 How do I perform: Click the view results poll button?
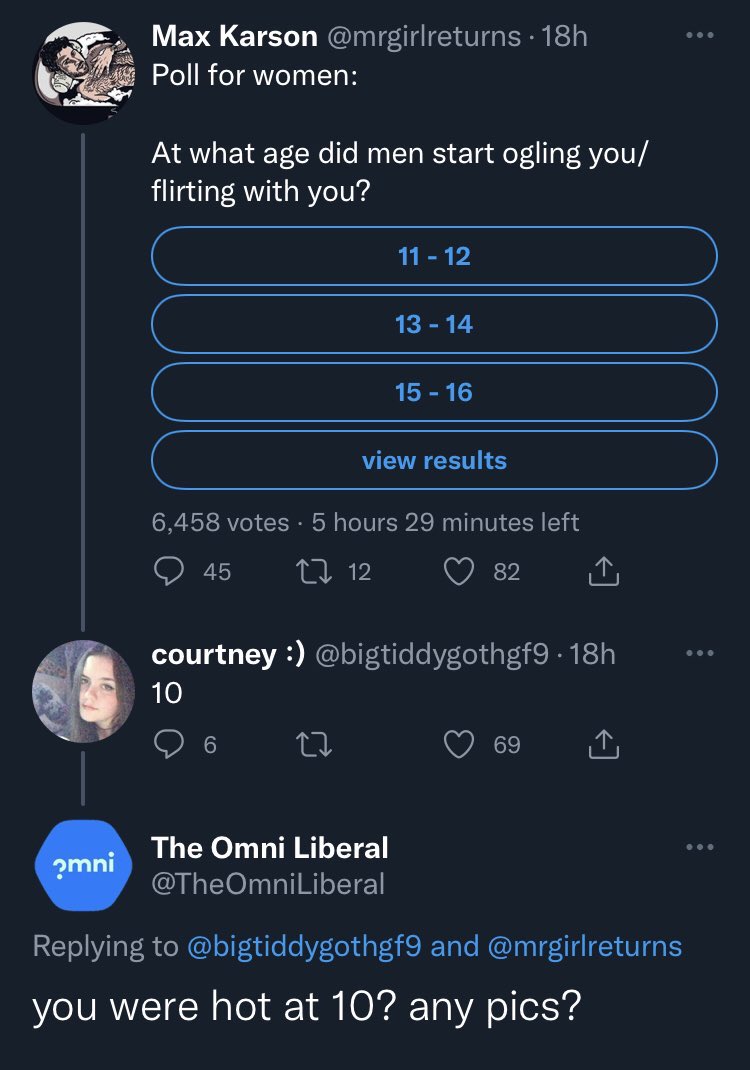tap(434, 461)
